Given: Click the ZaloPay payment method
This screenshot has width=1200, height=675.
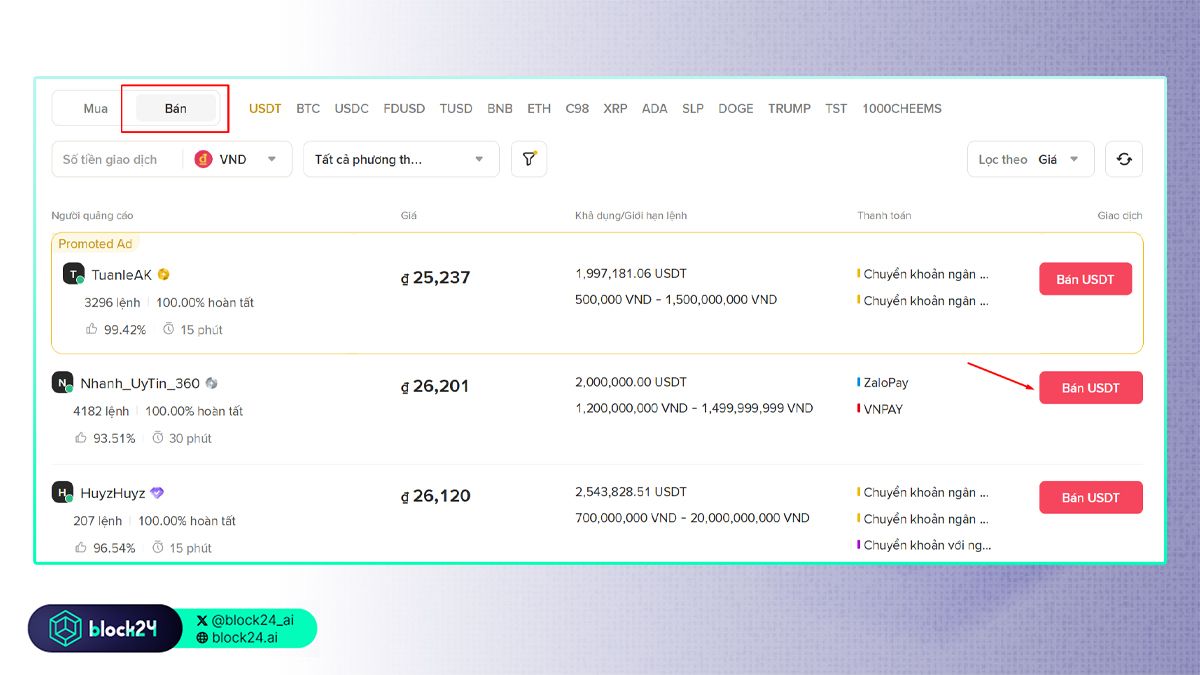Looking at the screenshot, I should pos(886,383).
